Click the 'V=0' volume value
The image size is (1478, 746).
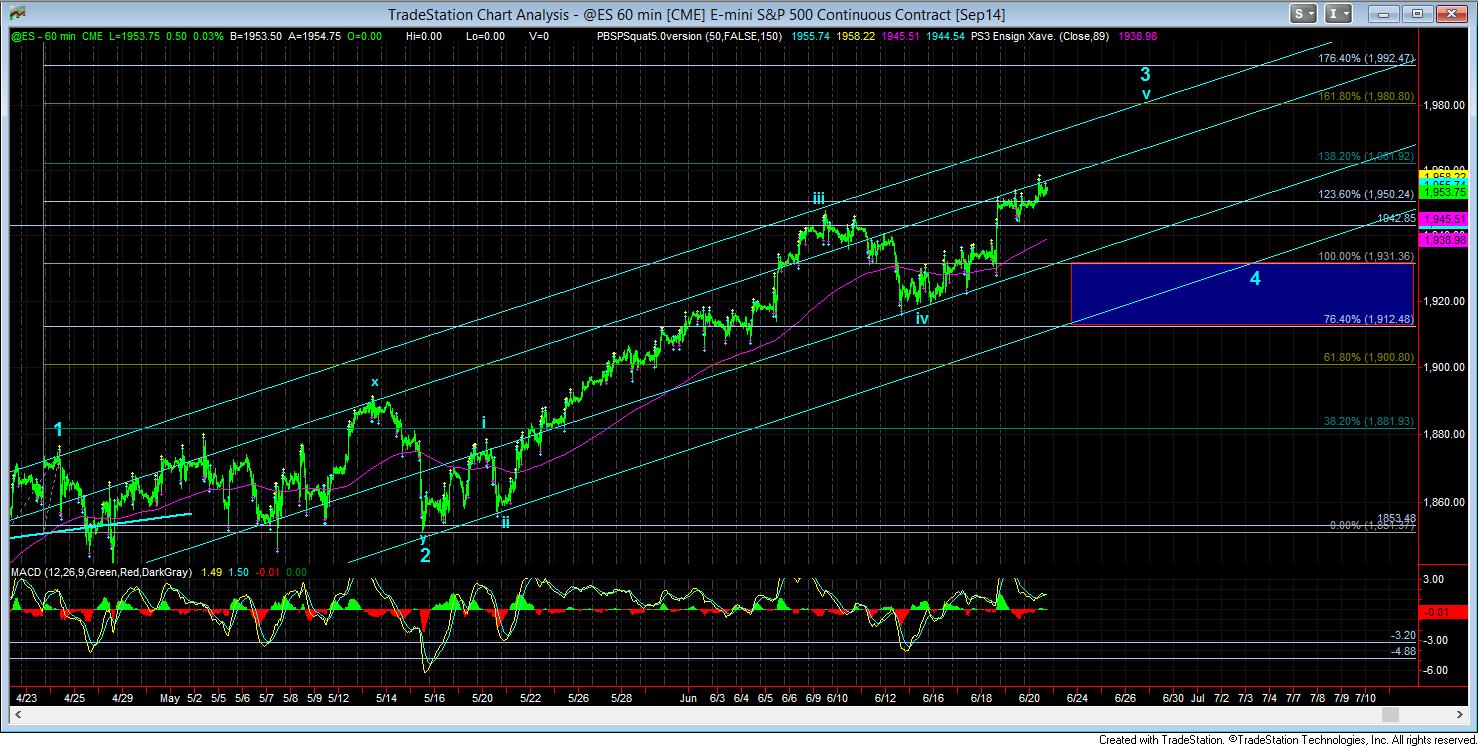[x=540, y=36]
